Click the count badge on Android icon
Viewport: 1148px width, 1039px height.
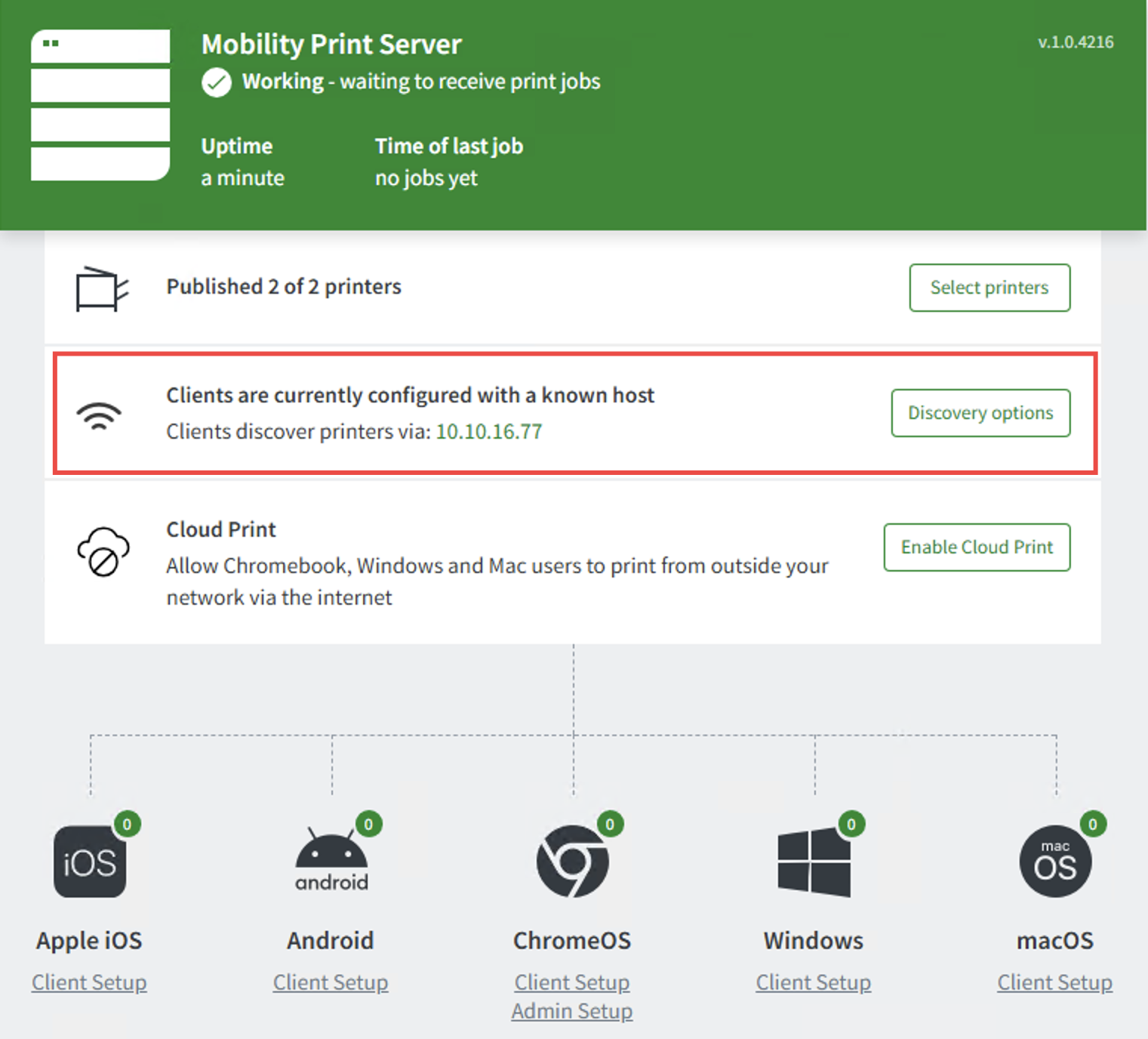[368, 824]
